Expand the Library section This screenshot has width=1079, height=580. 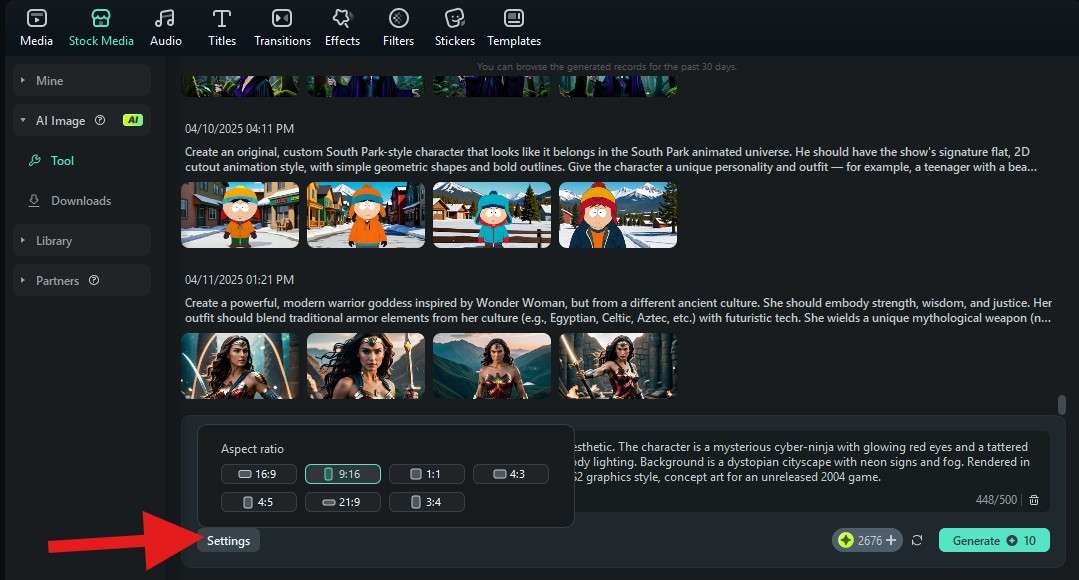coord(81,241)
